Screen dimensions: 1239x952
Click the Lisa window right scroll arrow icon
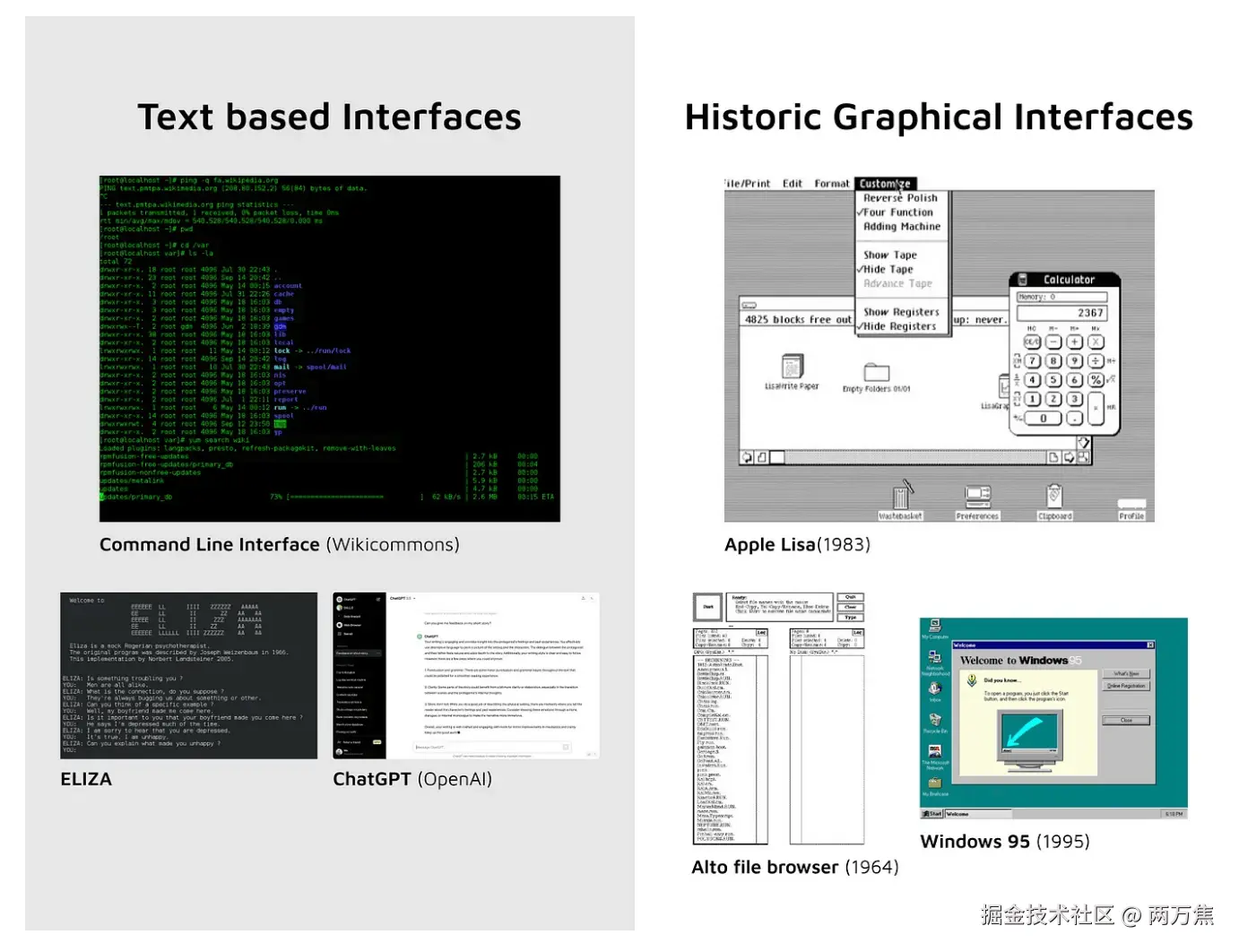tap(1069, 457)
